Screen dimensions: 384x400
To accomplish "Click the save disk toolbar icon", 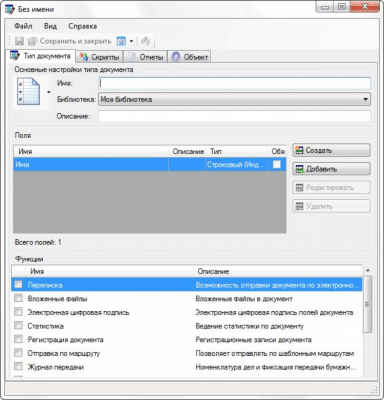I will click(x=19, y=41).
